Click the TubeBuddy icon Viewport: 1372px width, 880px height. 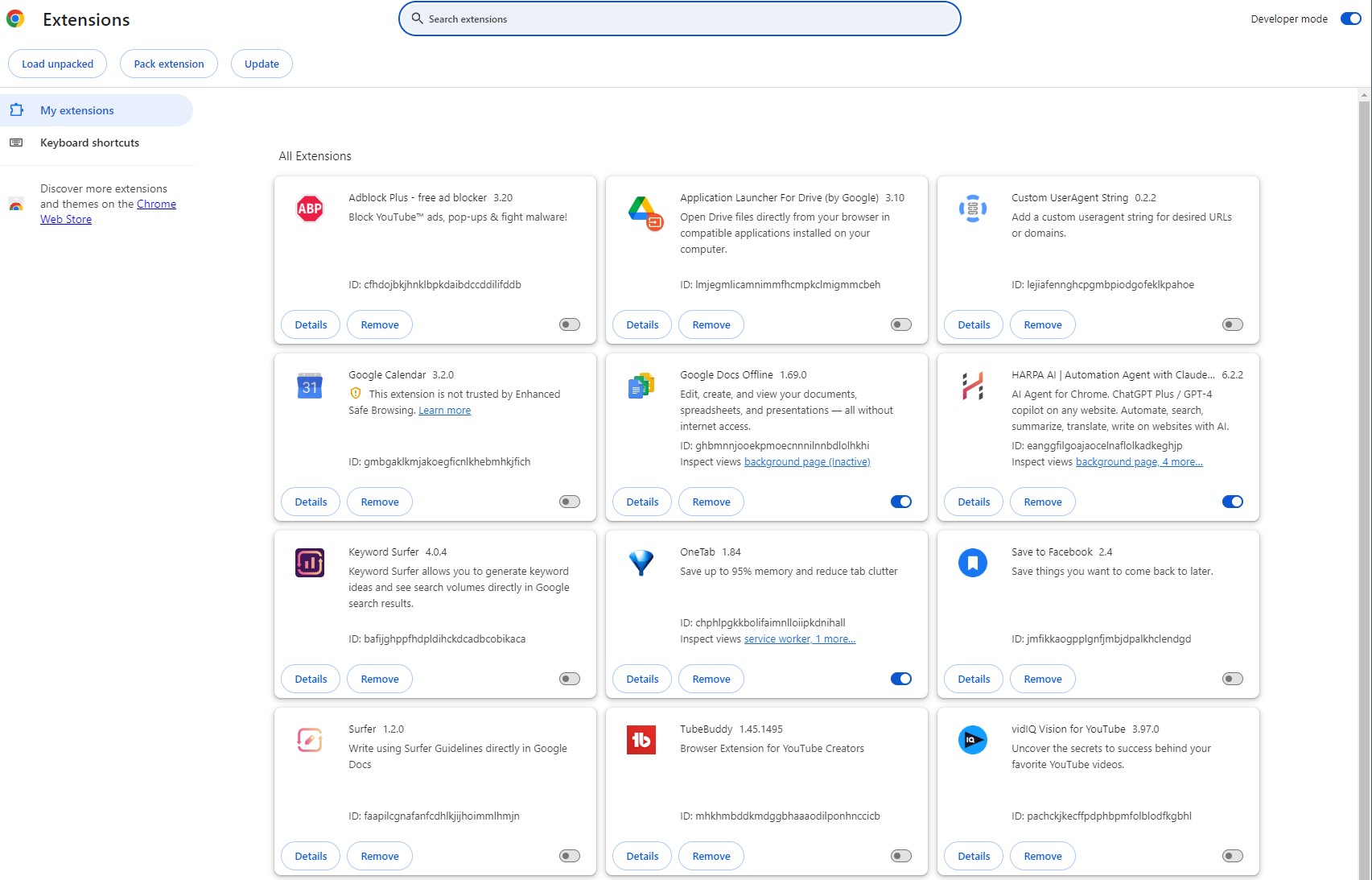click(x=641, y=740)
